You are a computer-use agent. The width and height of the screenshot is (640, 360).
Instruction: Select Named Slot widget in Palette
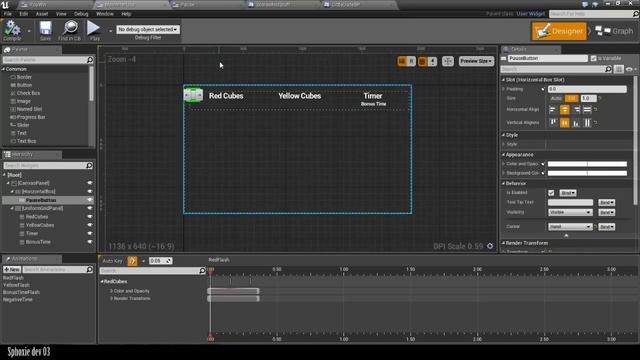[x=29, y=109]
